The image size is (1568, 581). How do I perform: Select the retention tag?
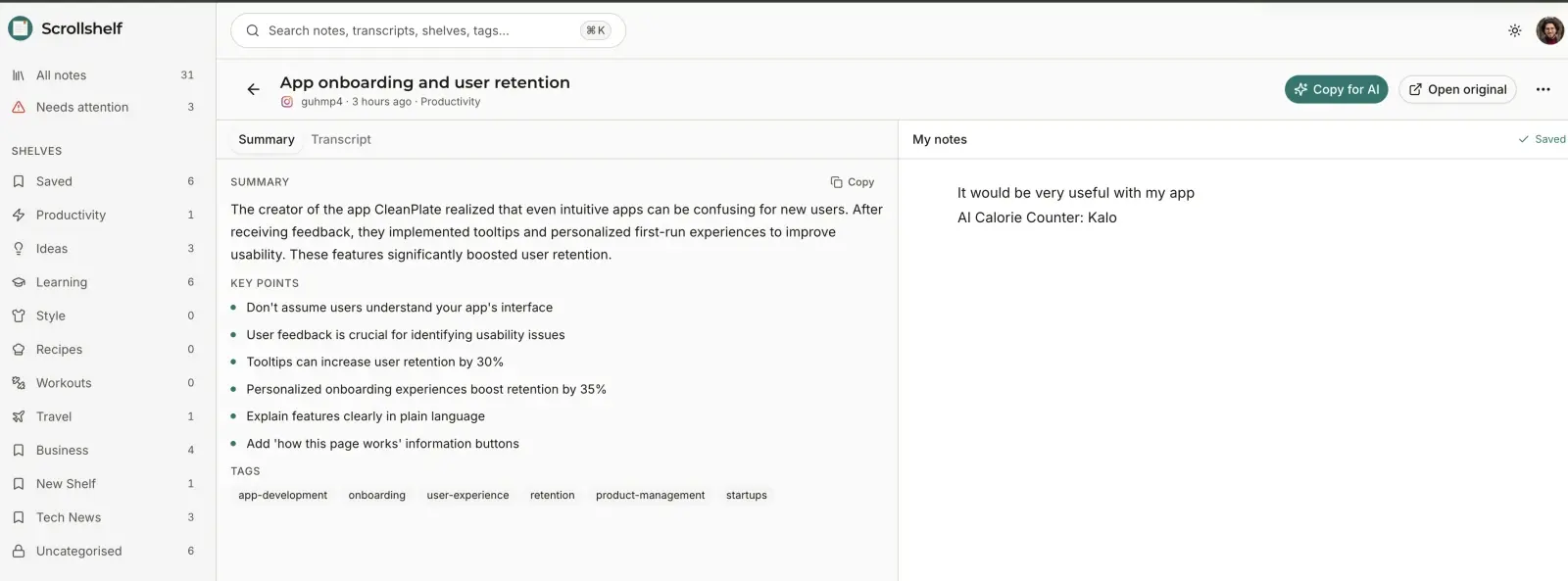coord(552,496)
